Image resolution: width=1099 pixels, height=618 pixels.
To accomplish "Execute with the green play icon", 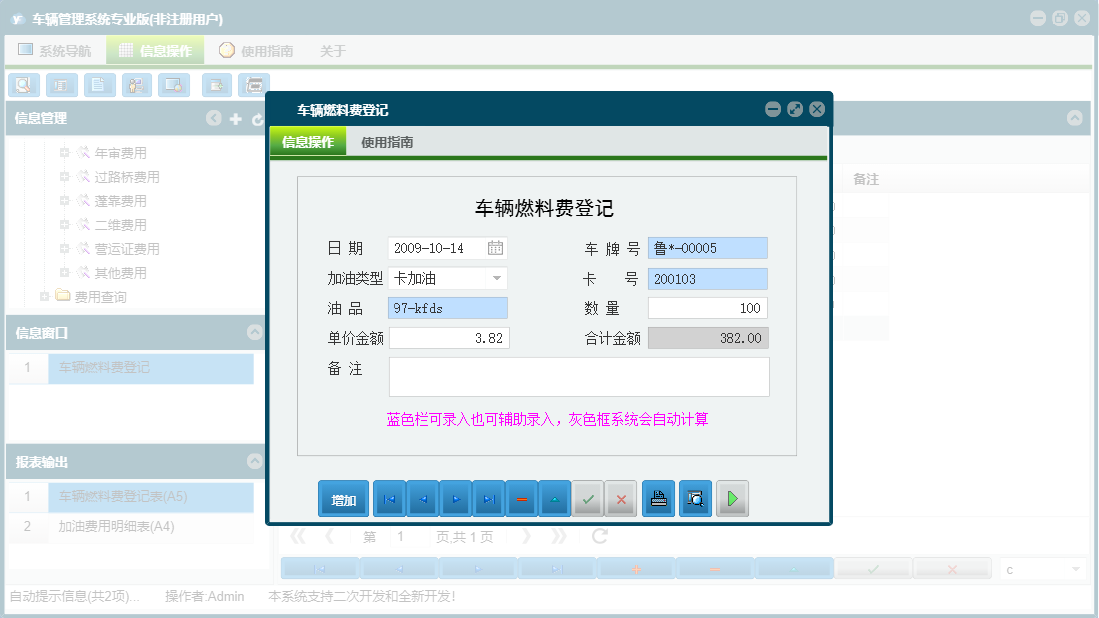I will (x=732, y=498).
